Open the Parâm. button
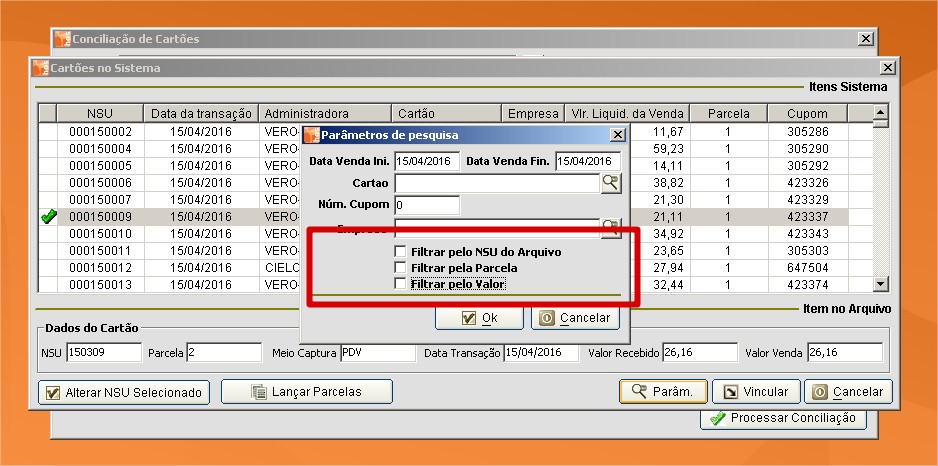This screenshot has width=938, height=466. pos(664,392)
